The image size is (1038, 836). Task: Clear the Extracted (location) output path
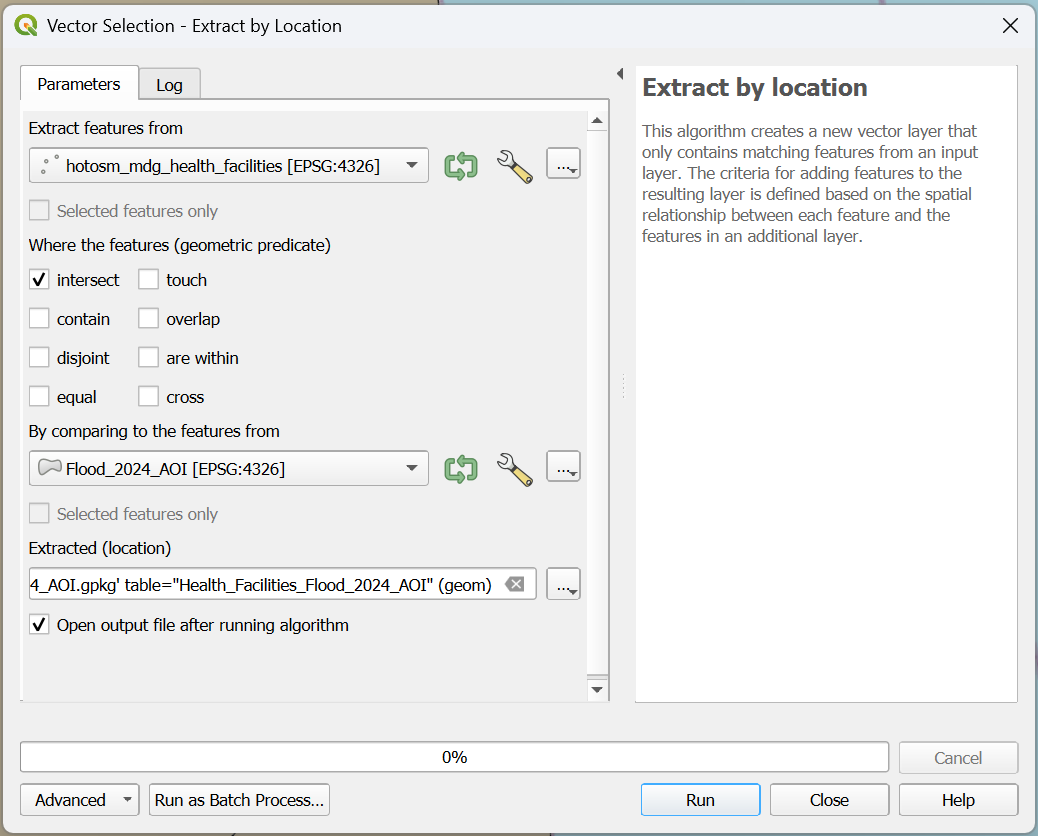pyautogui.click(x=514, y=584)
